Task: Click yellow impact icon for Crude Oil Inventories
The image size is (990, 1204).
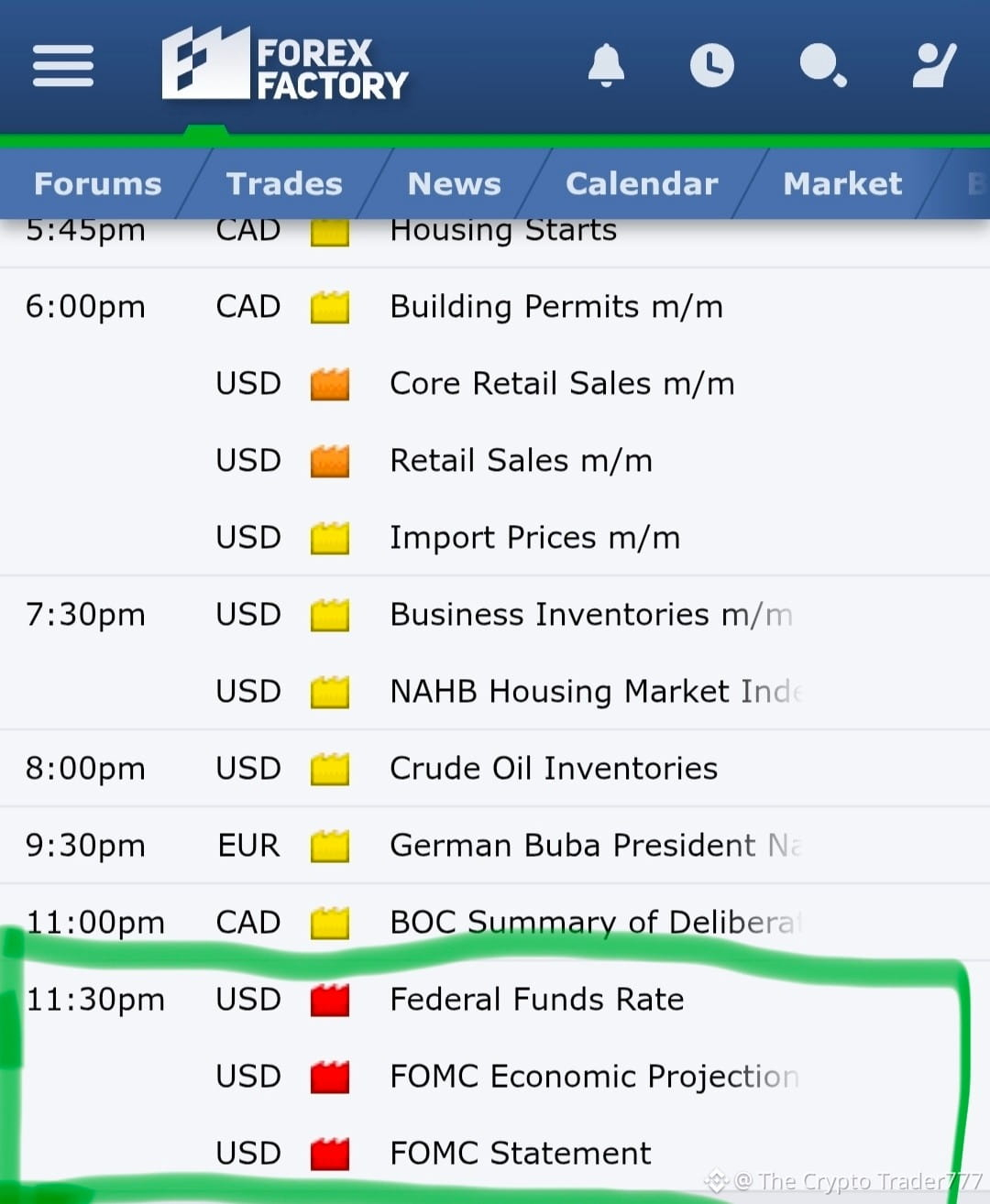Action: coord(330,769)
